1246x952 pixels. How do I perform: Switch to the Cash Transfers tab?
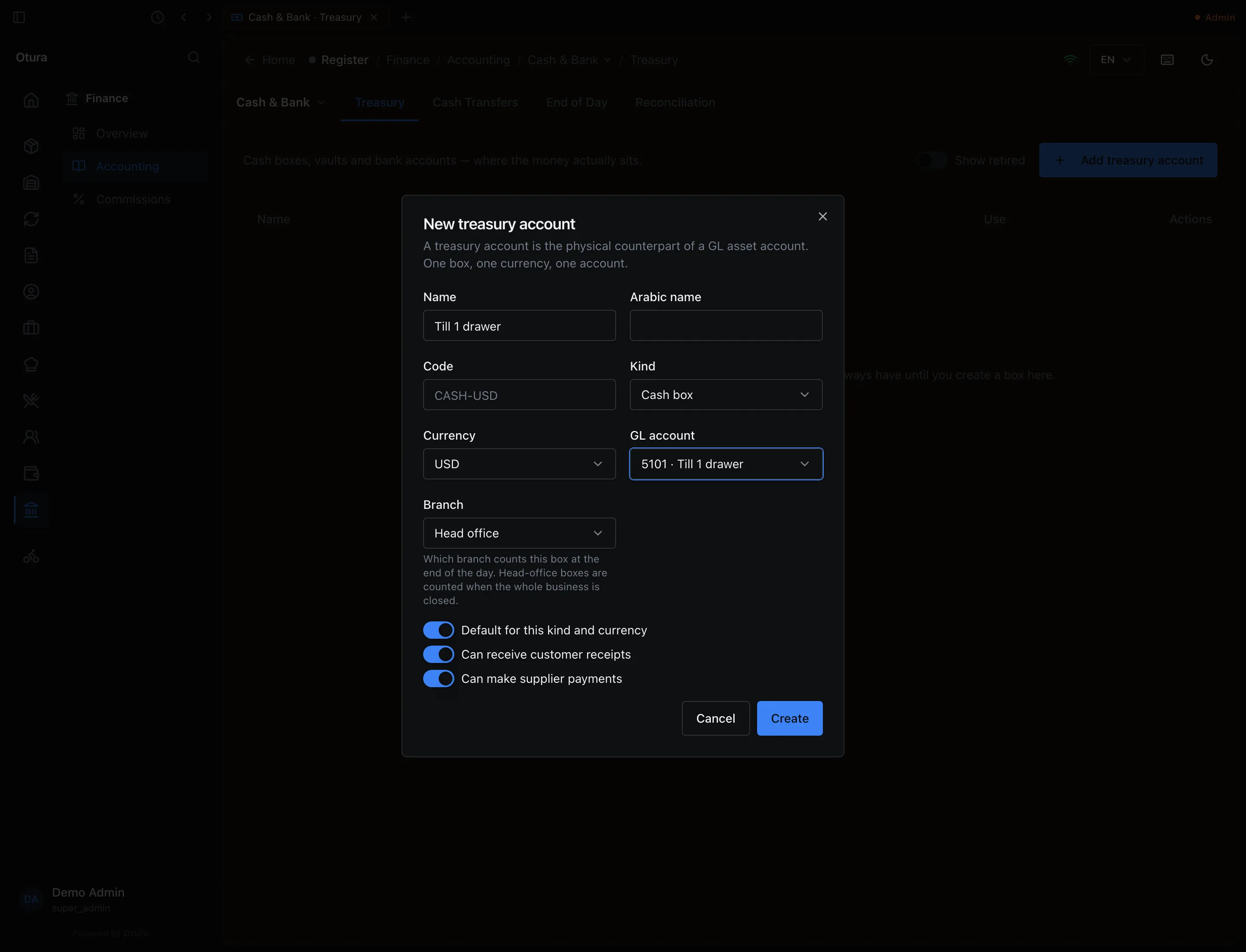[x=475, y=103]
